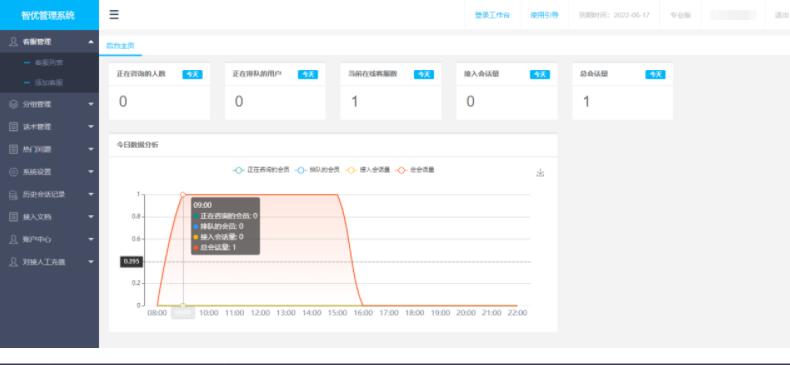Click 今天 badge on 正在排队的用户 card

click(x=308, y=75)
